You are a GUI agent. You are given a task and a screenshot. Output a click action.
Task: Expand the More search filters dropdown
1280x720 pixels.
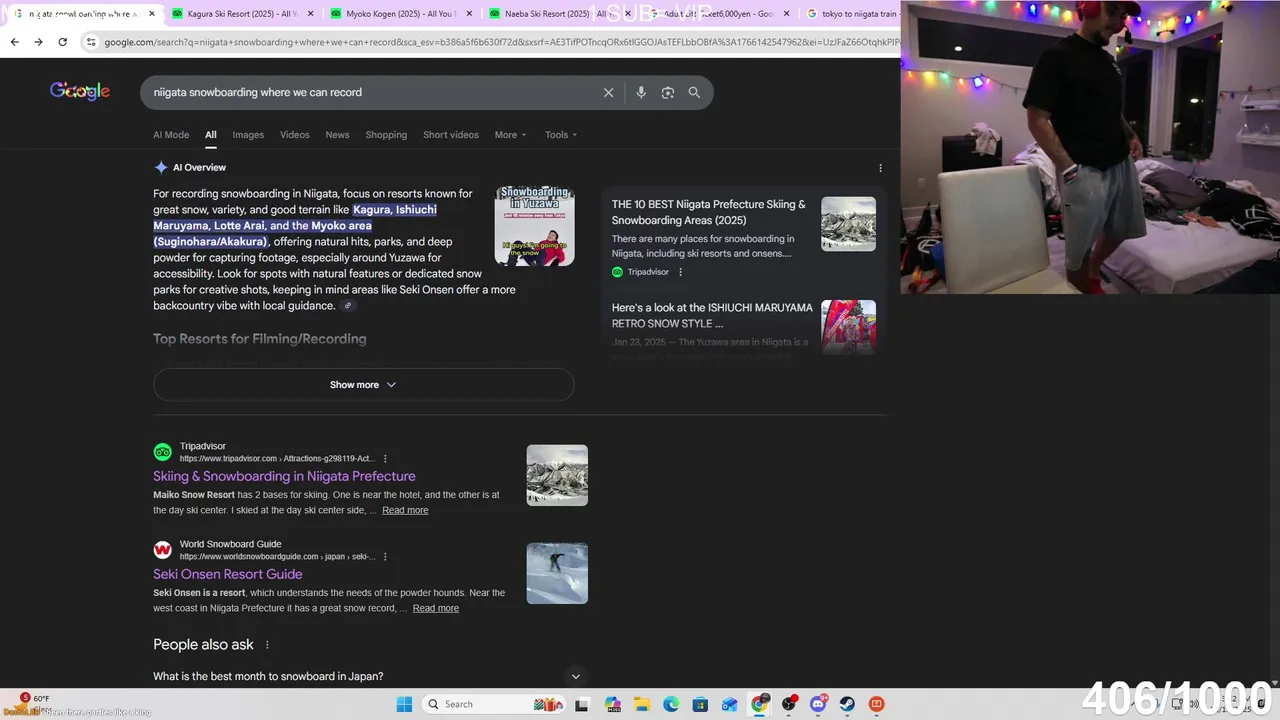510,135
